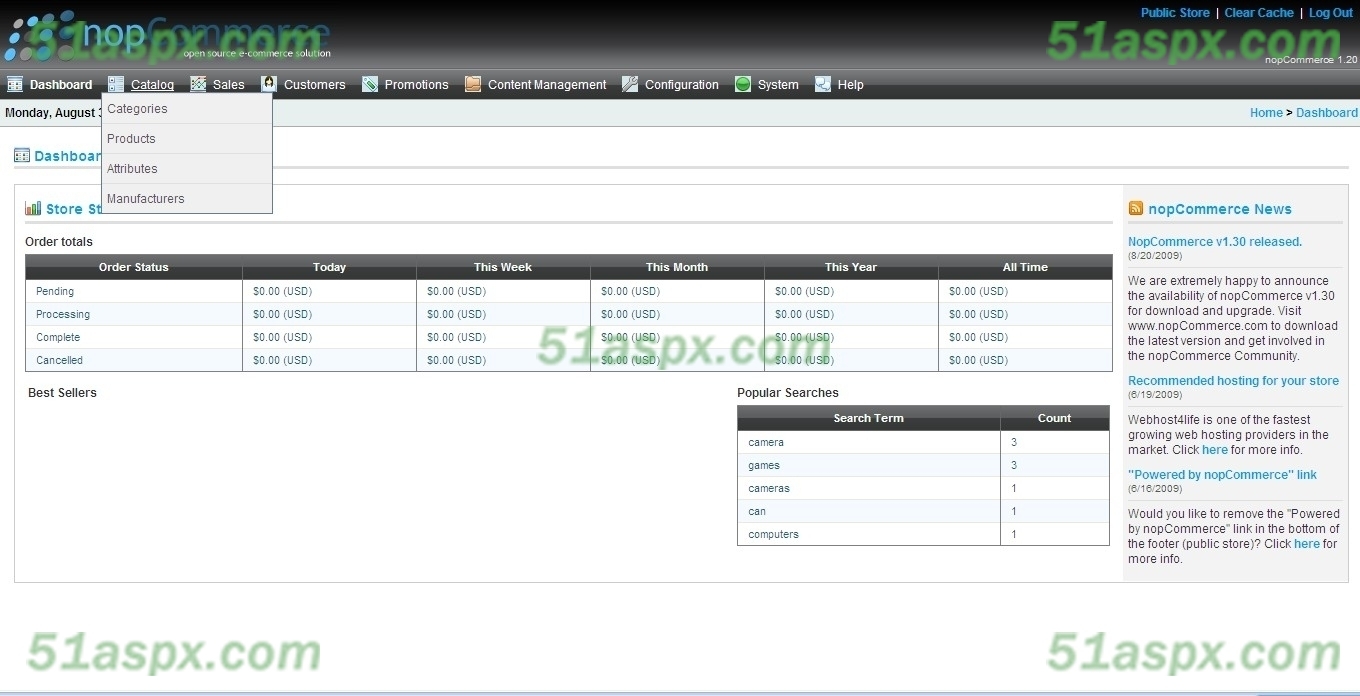
Task: Click the Home breadcrumb link
Action: [1266, 113]
